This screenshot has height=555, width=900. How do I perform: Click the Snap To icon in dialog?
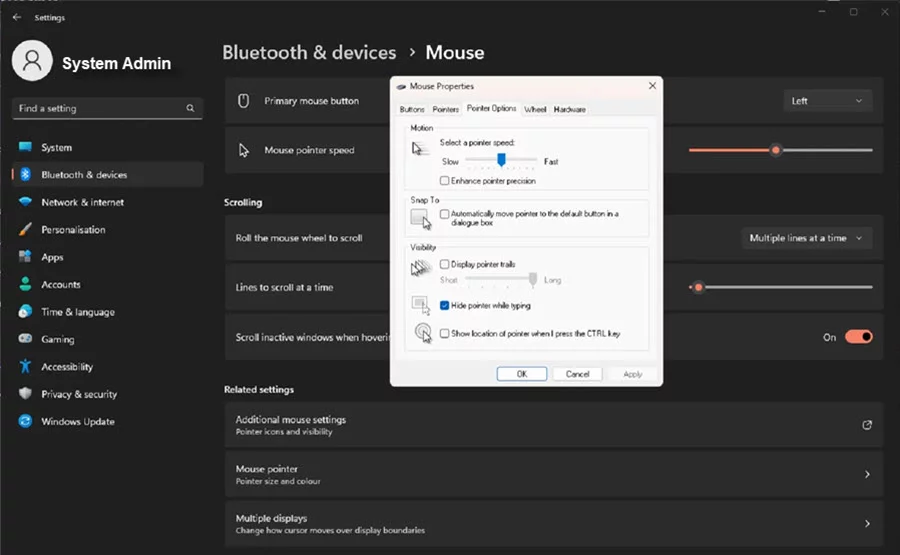point(421,219)
